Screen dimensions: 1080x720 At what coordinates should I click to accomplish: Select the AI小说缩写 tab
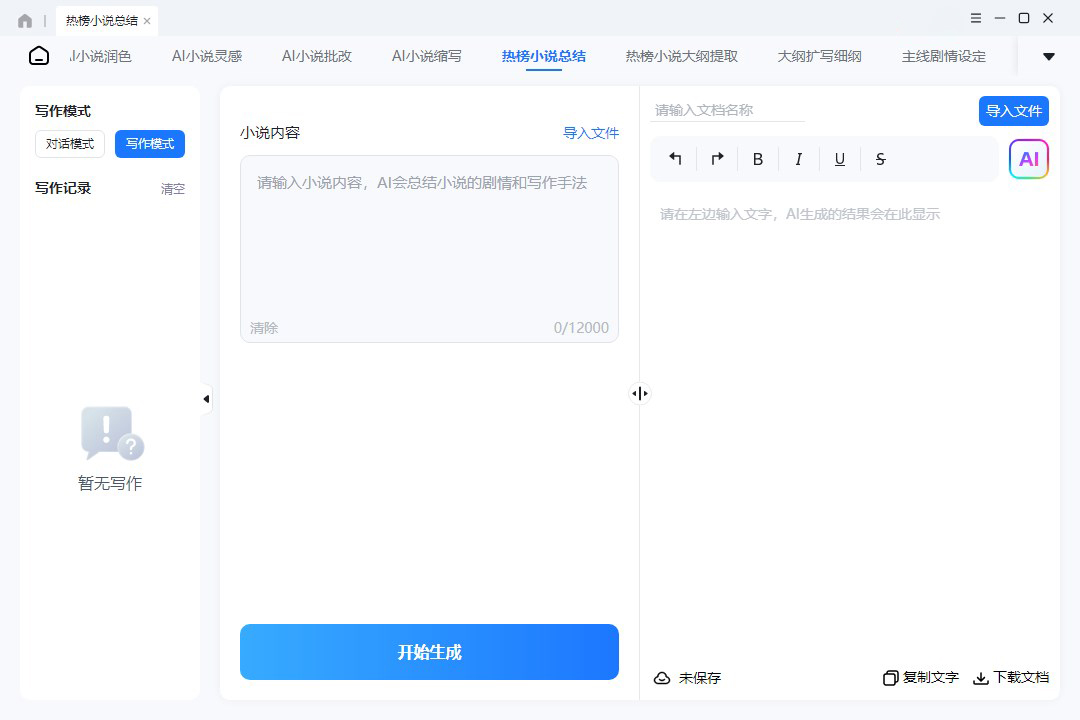pos(426,56)
